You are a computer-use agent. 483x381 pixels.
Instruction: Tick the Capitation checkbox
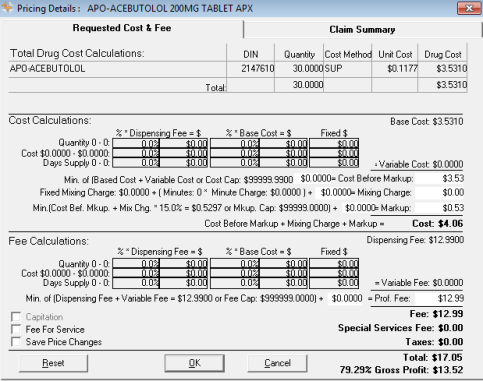tap(16, 317)
